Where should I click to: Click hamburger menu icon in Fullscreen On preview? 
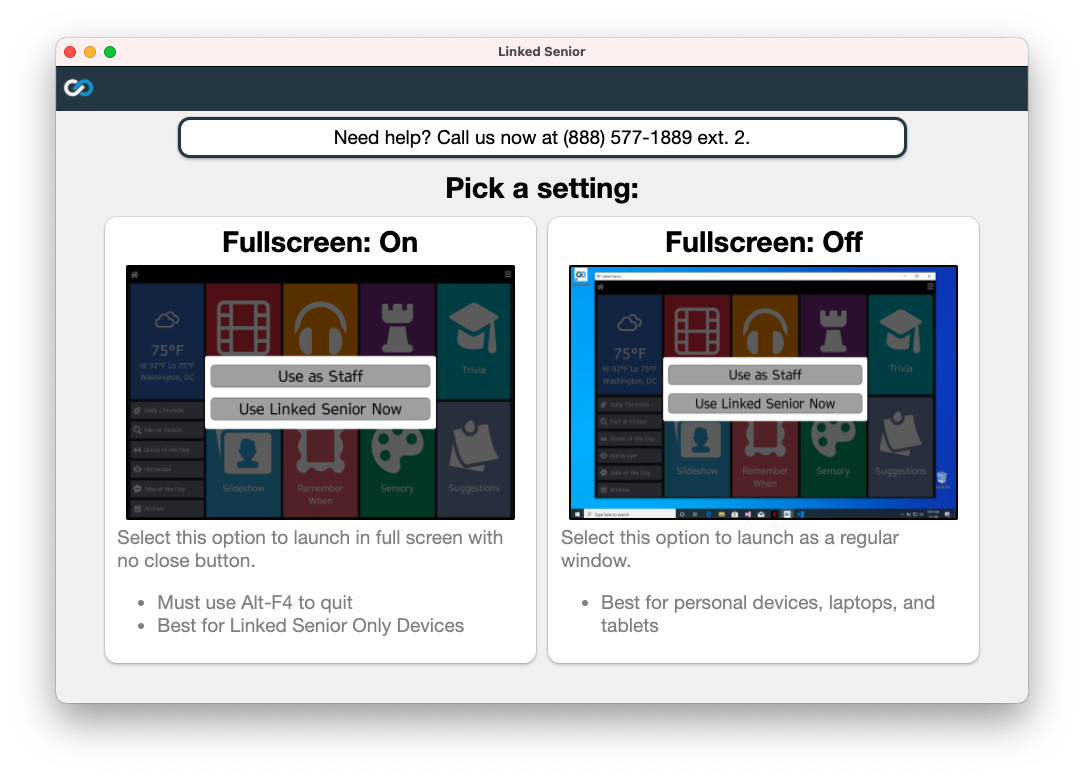click(x=508, y=274)
